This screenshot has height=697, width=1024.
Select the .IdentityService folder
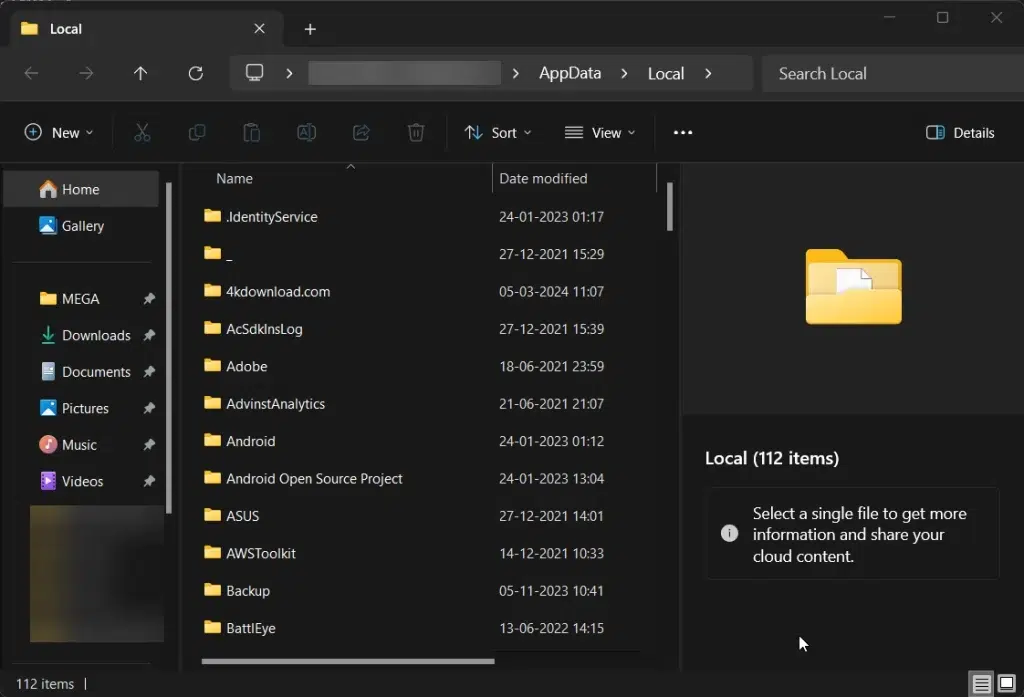click(x=260, y=216)
